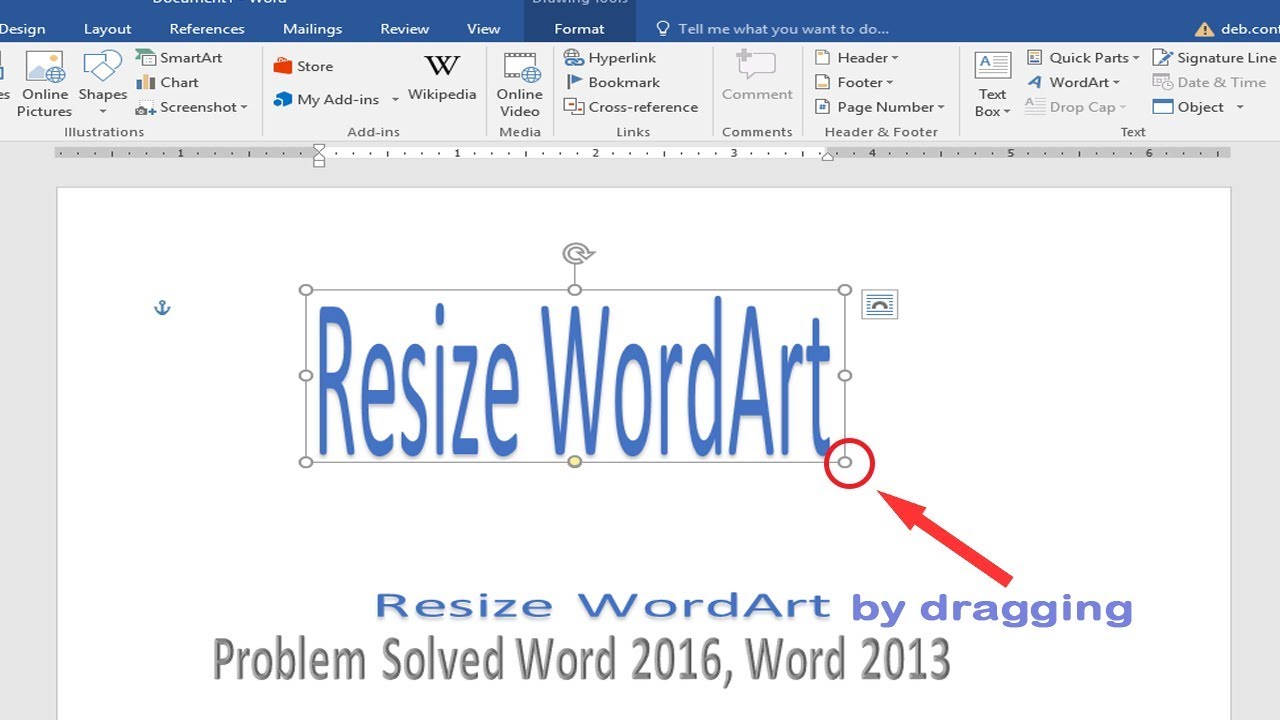
Task: Insert a Cross-reference
Action: (x=631, y=107)
